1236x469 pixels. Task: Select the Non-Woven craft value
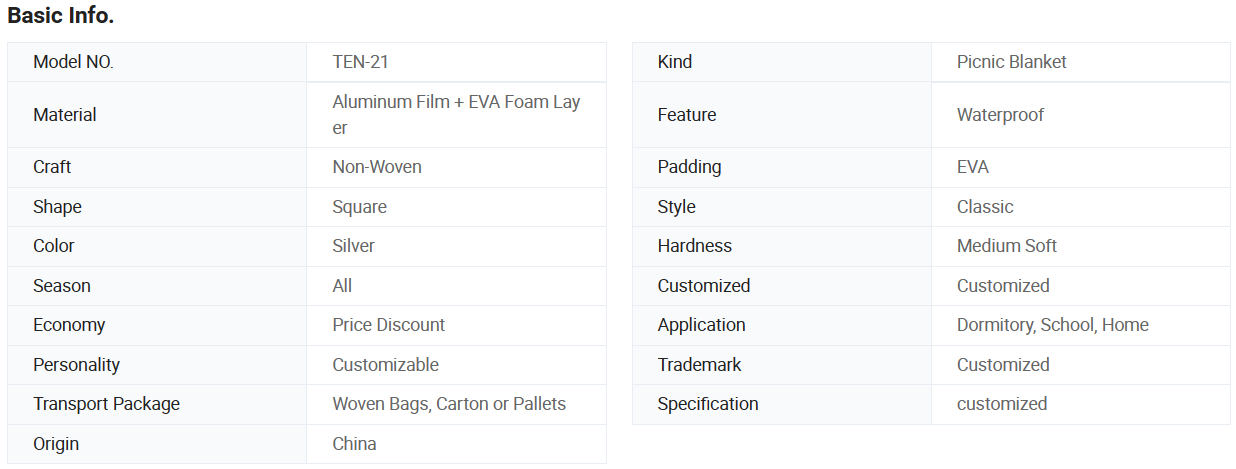pyautogui.click(x=377, y=167)
